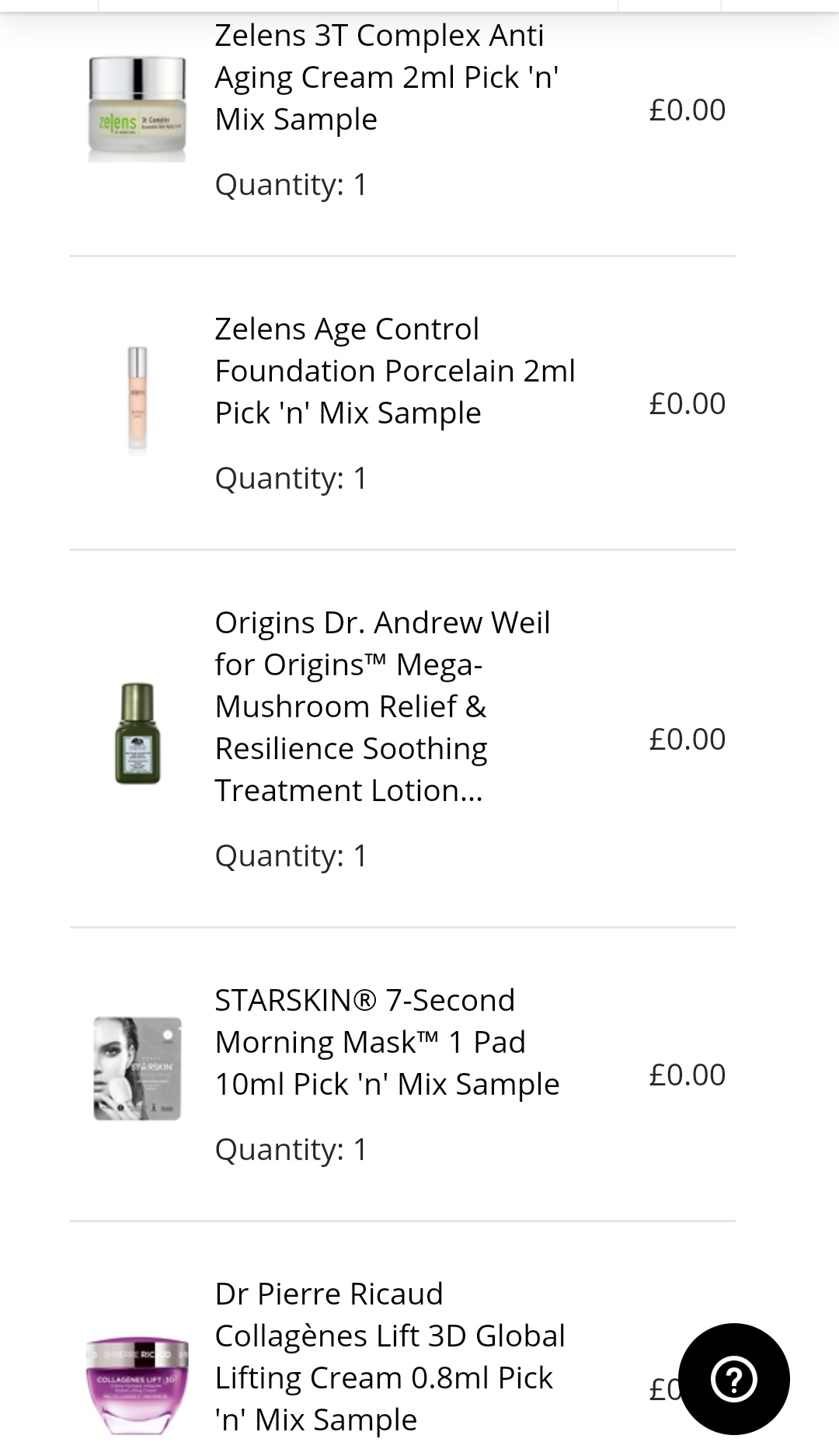The image size is (839, 1456).
Task: Tap the Zelens Age Control Foundation thumbnail
Action: coord(138,399)
